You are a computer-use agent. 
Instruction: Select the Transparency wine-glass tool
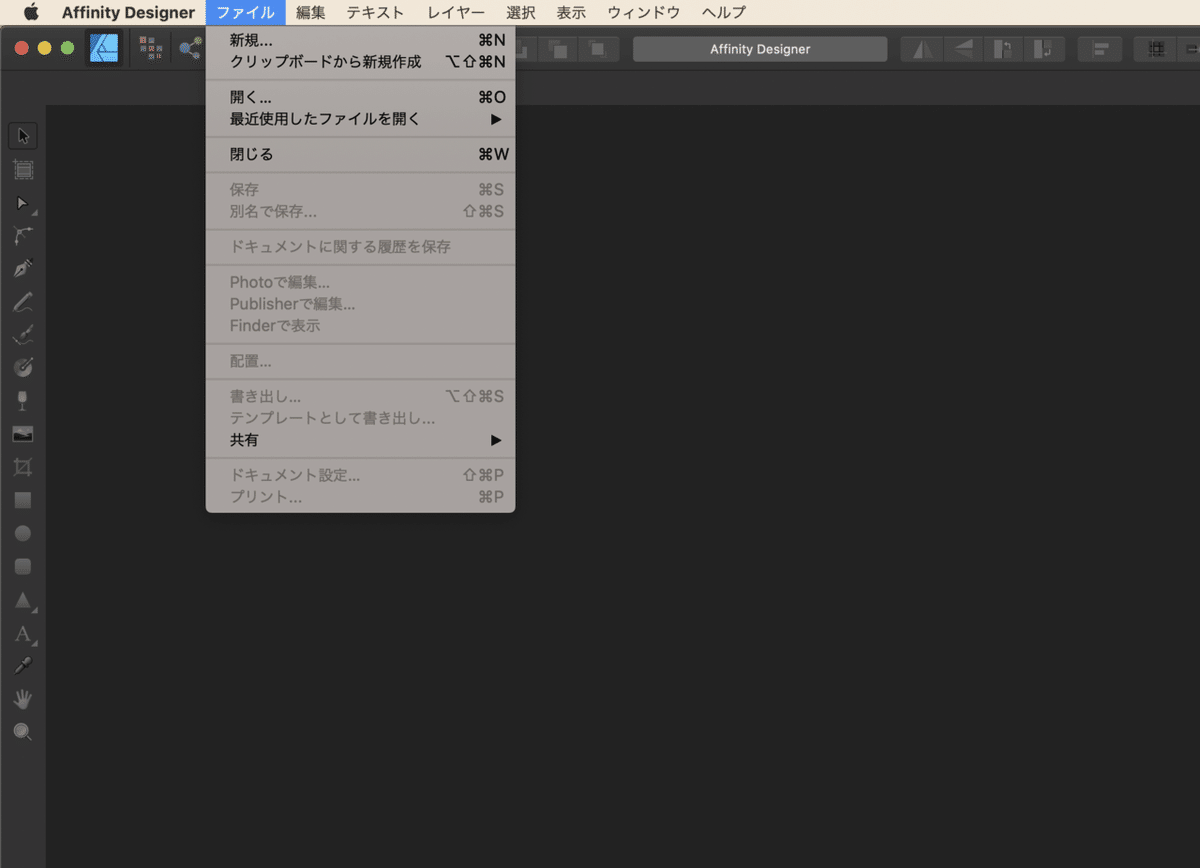point(23,400)
